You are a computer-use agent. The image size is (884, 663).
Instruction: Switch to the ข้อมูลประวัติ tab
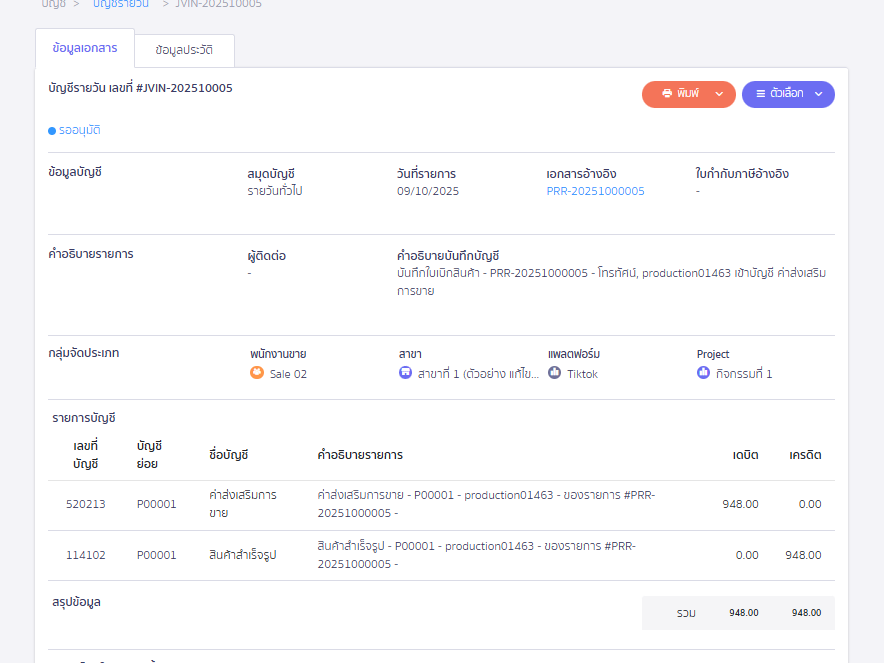pos(184,49)
